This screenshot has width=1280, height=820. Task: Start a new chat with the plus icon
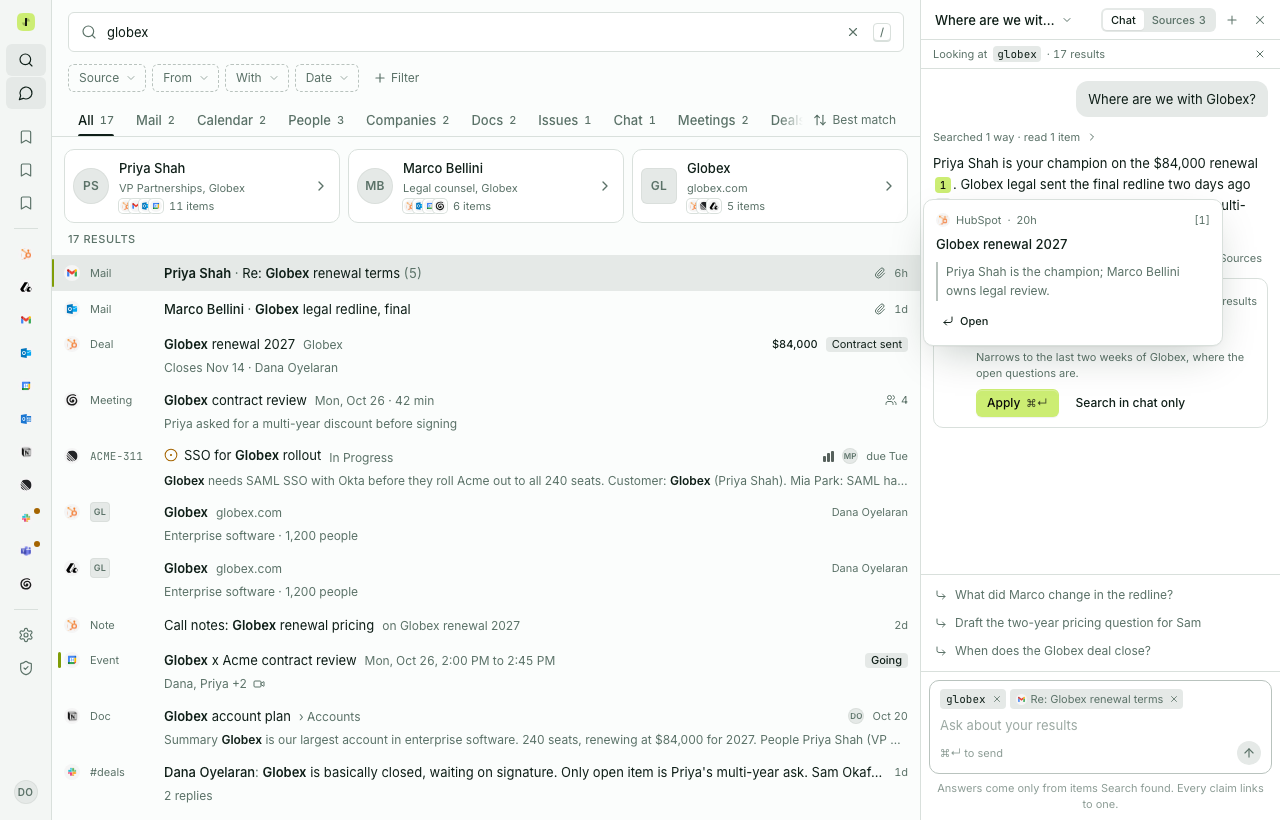(1232, 20)
